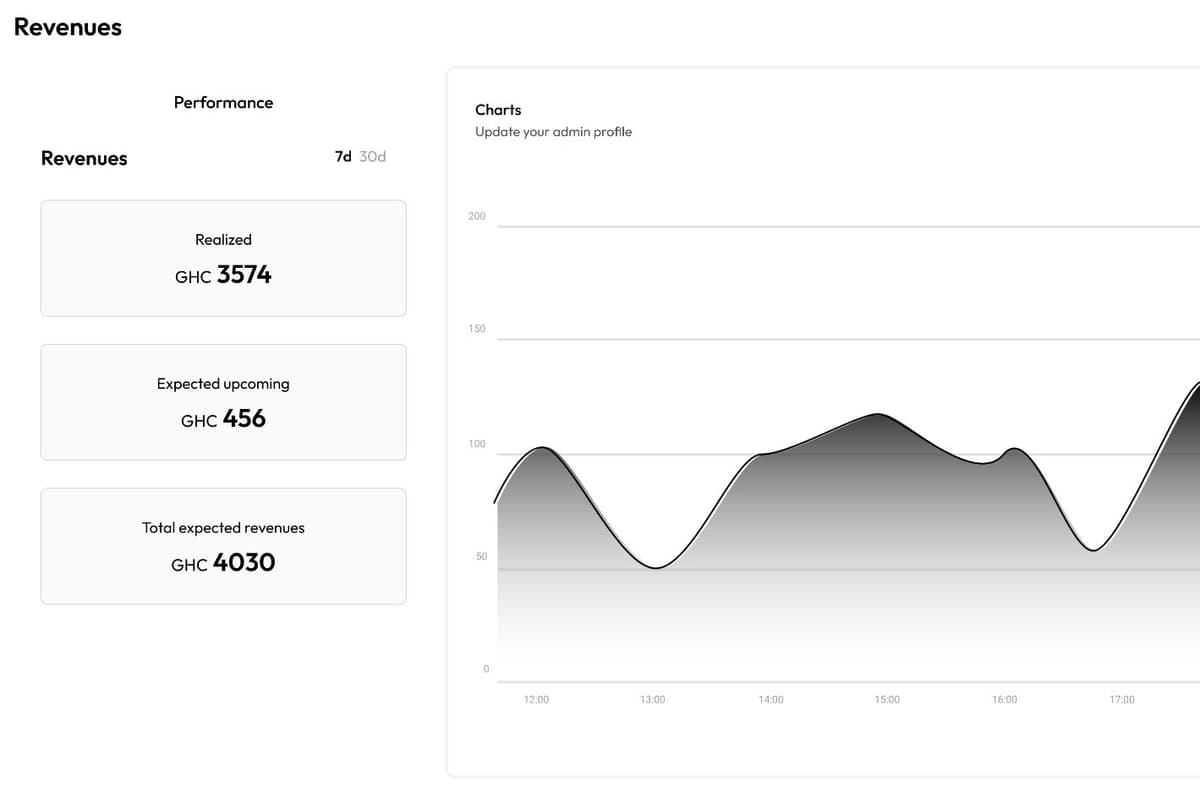Open the Total expected revenues card
Screen dimensions: 1200x786
point(222,545)
